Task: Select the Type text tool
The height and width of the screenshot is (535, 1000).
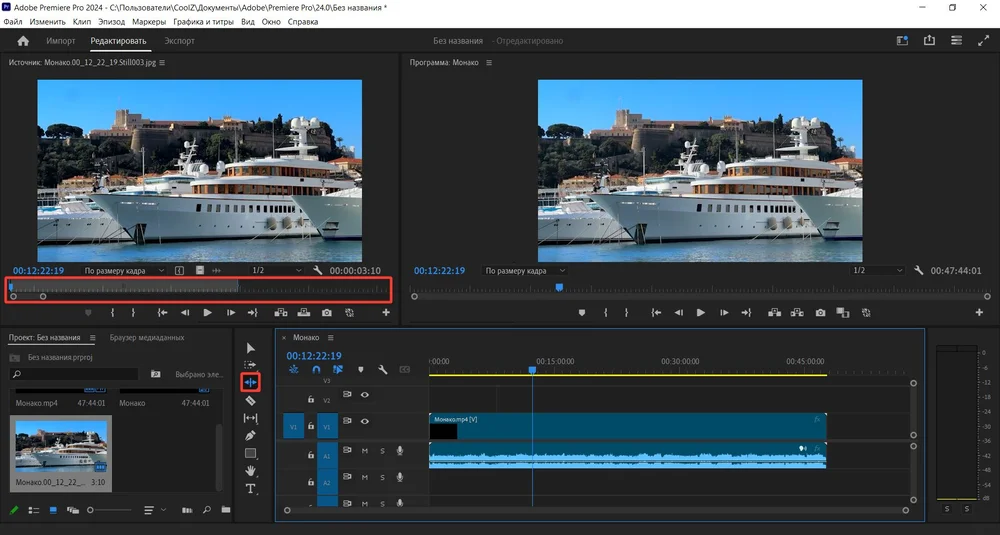Action: 250,488
